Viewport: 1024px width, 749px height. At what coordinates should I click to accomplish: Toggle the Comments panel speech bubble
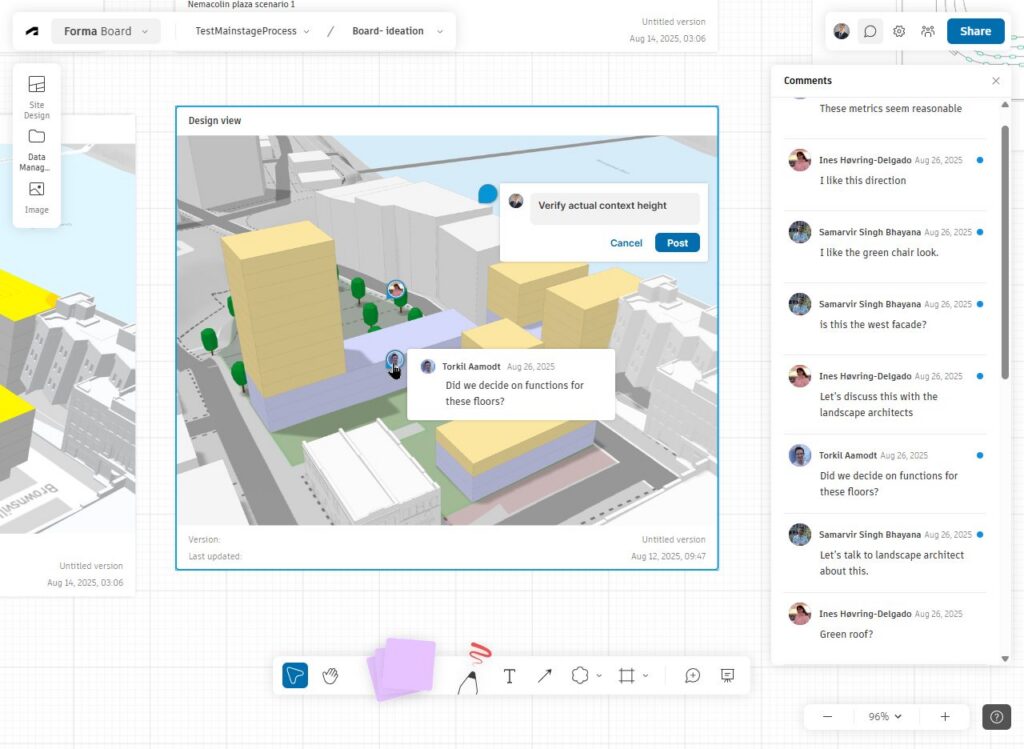point(870,31)
